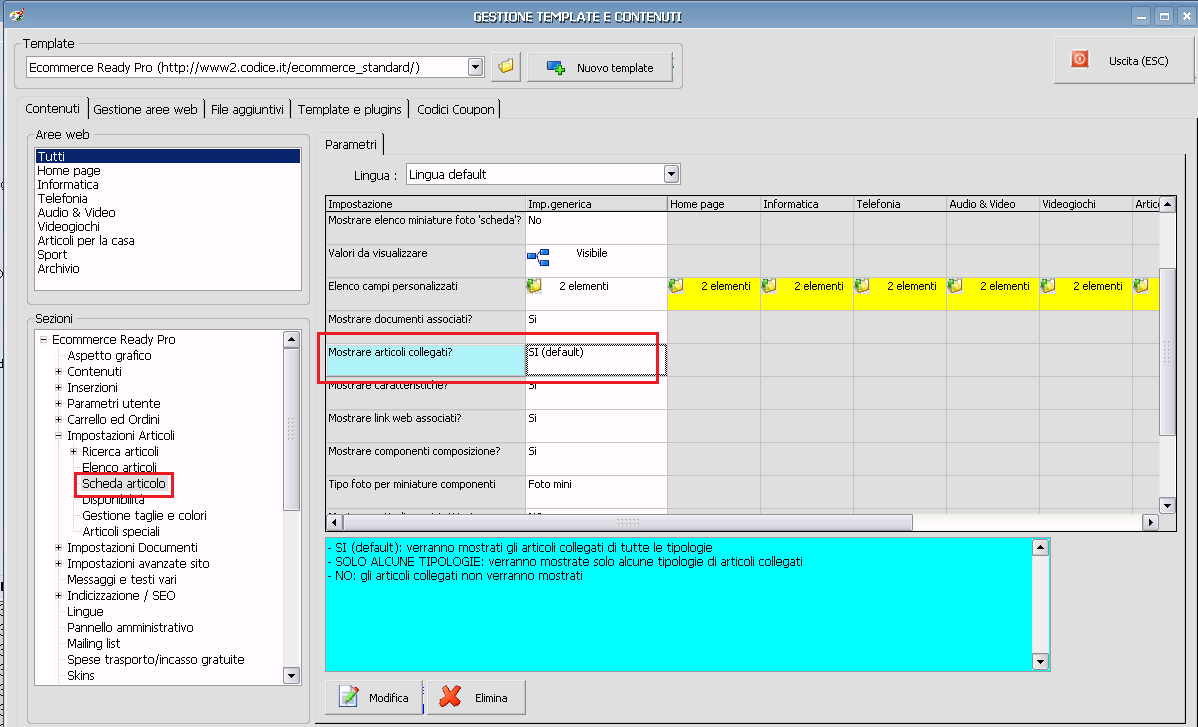Image resolution: width=1198 pixels, height=727 pixels.
Task: Open template folder icon button
Action: 506,67
